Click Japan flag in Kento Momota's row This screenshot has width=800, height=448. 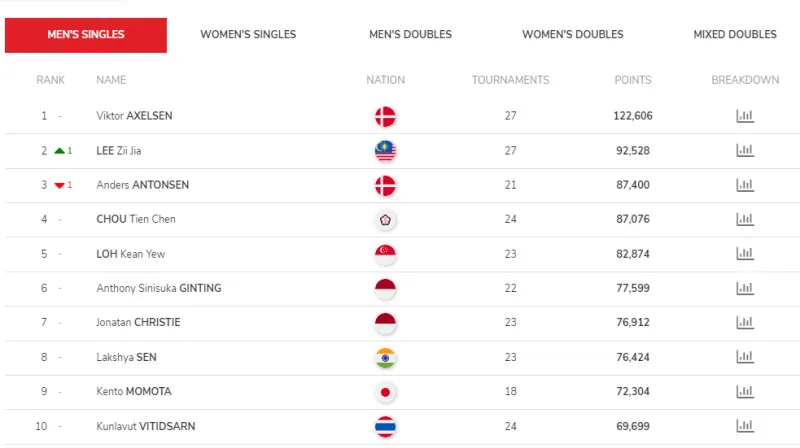[385, 392]
